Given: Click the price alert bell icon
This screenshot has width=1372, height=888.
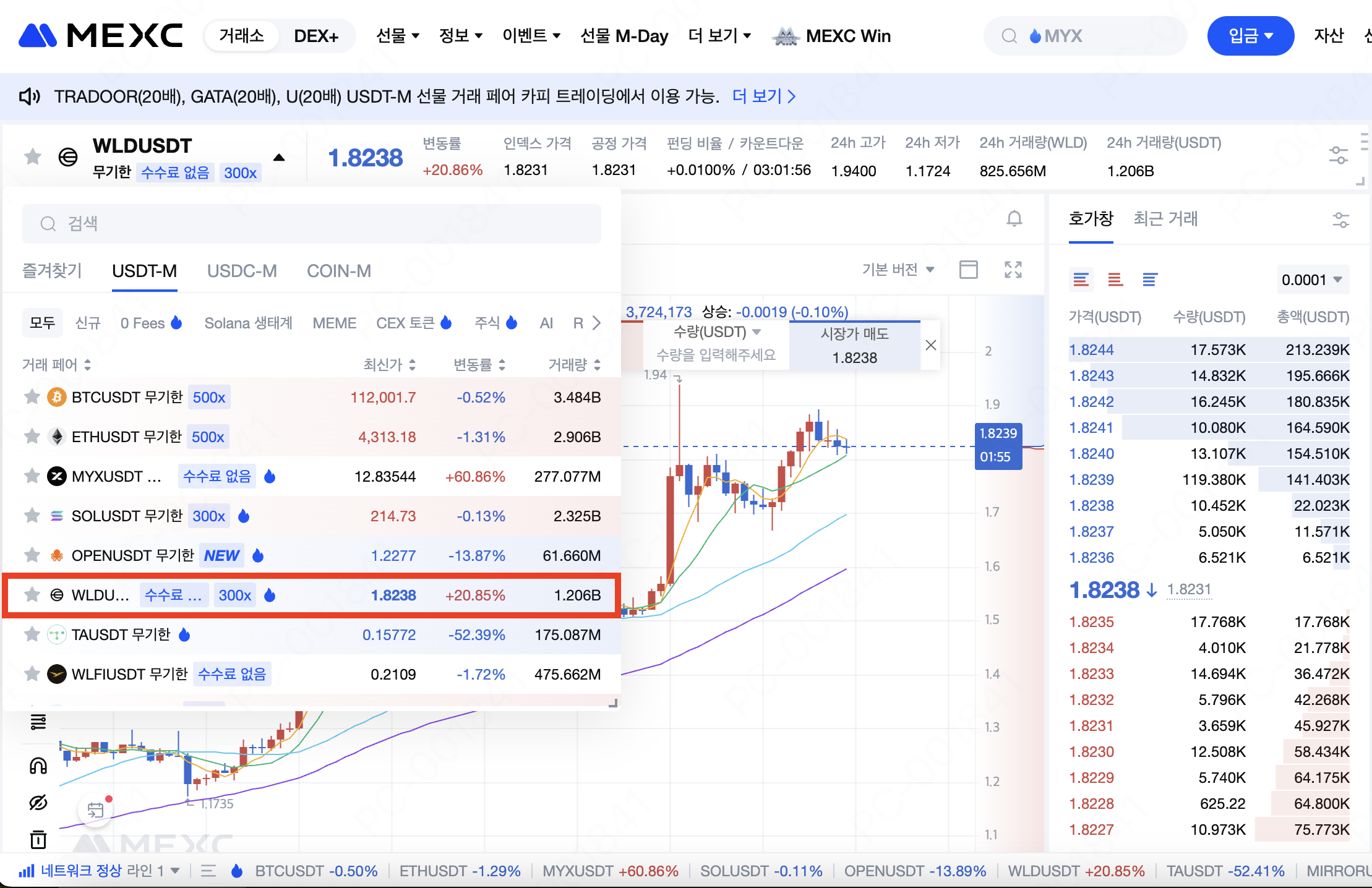Looking at the screenshot, I should (1014, 219).
